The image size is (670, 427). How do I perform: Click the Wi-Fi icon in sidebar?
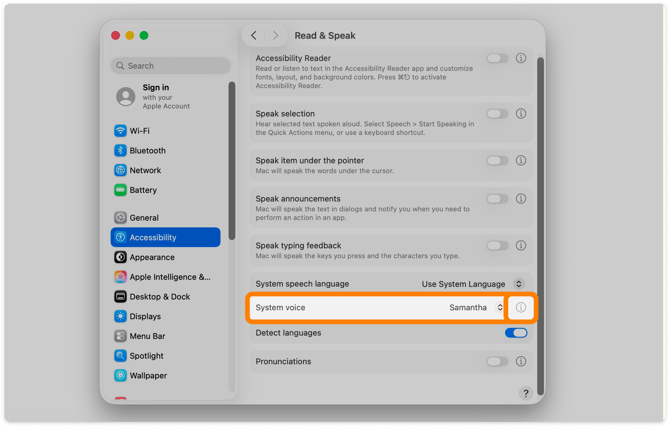[120, 130]
